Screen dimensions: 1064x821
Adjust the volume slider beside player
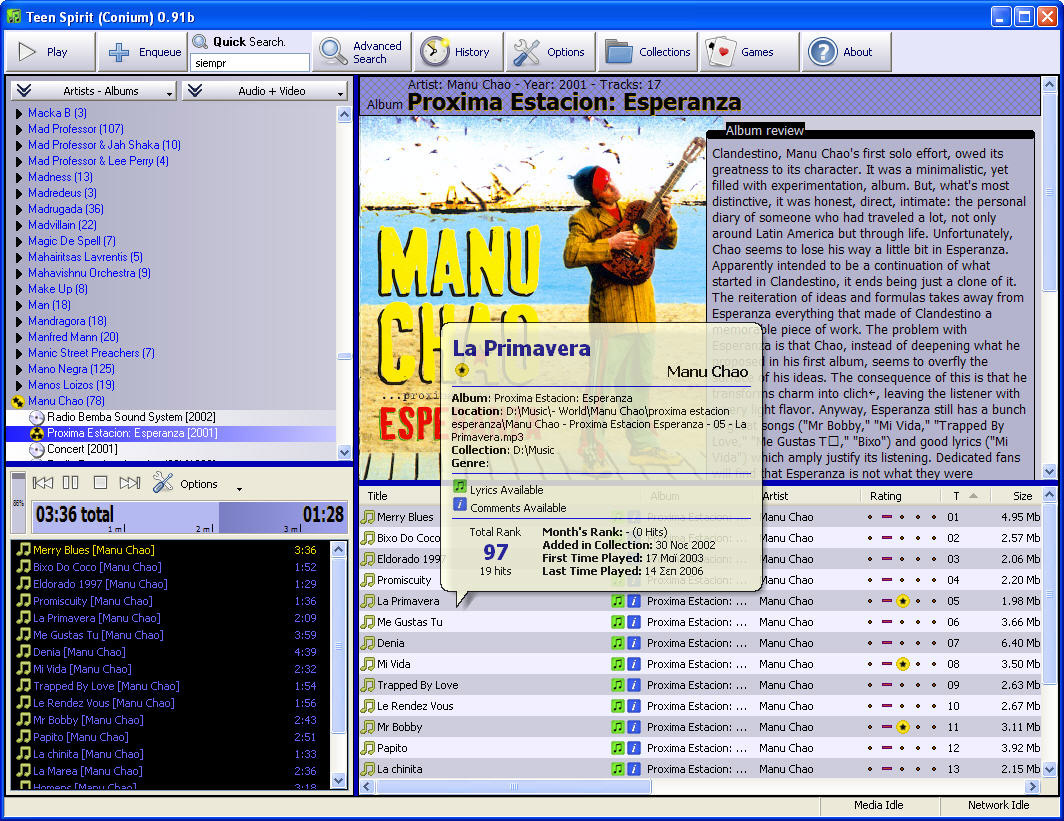(x=18, y=503)
